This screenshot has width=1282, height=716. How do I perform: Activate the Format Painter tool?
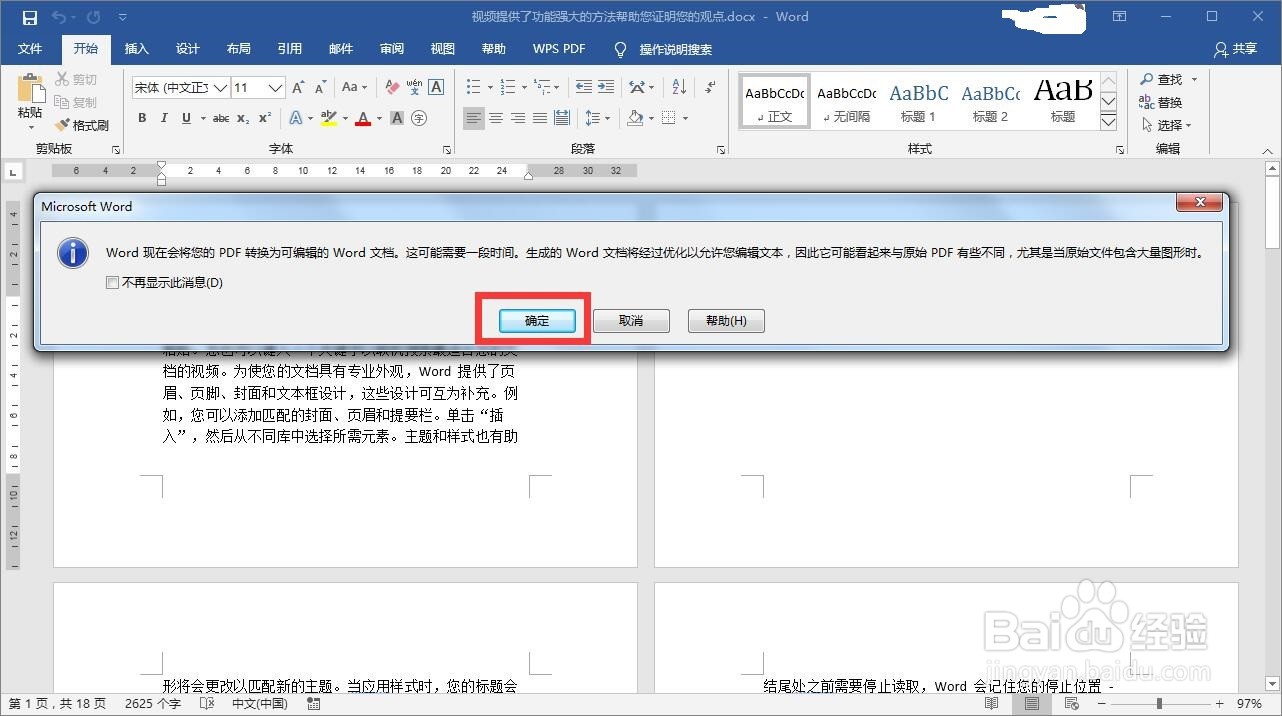pyautogui.click(x=83, y=124)
